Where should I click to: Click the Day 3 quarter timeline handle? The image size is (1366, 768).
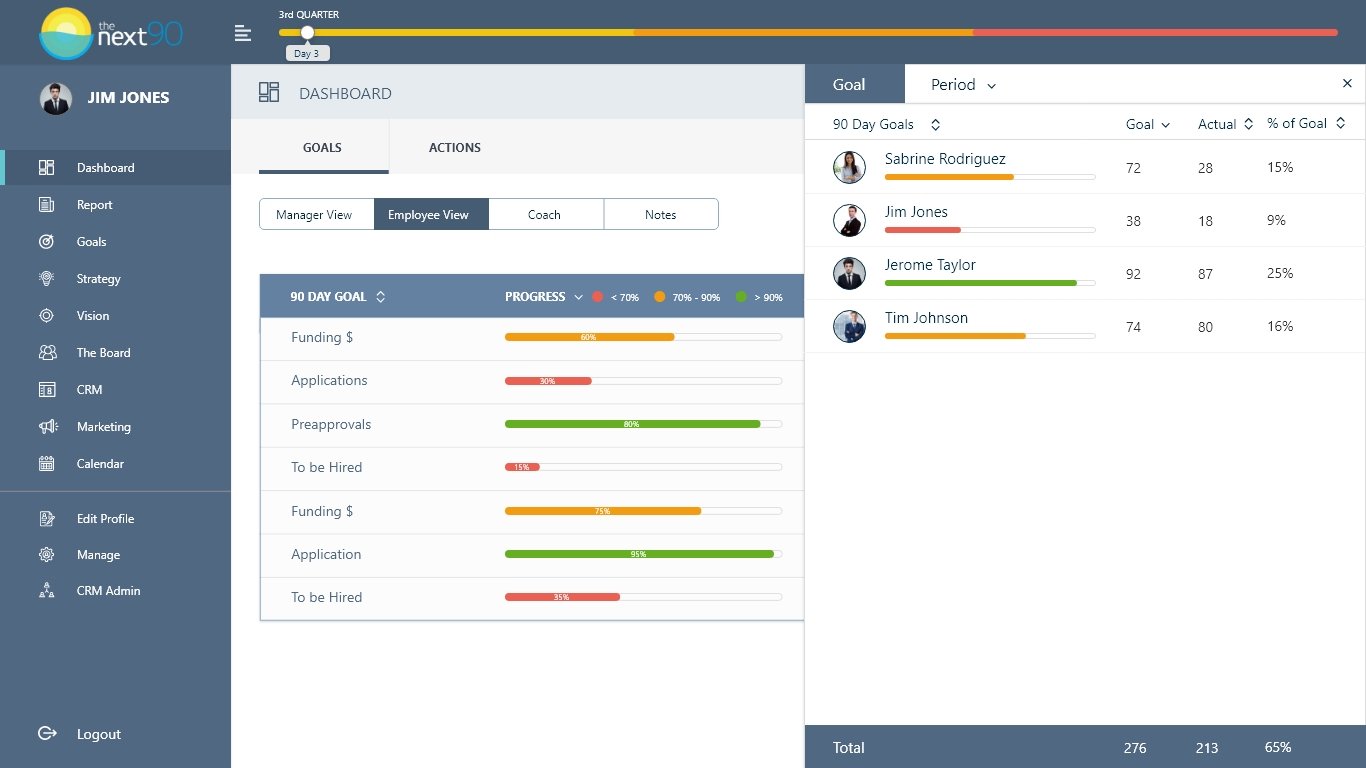[x=307, y=33]
